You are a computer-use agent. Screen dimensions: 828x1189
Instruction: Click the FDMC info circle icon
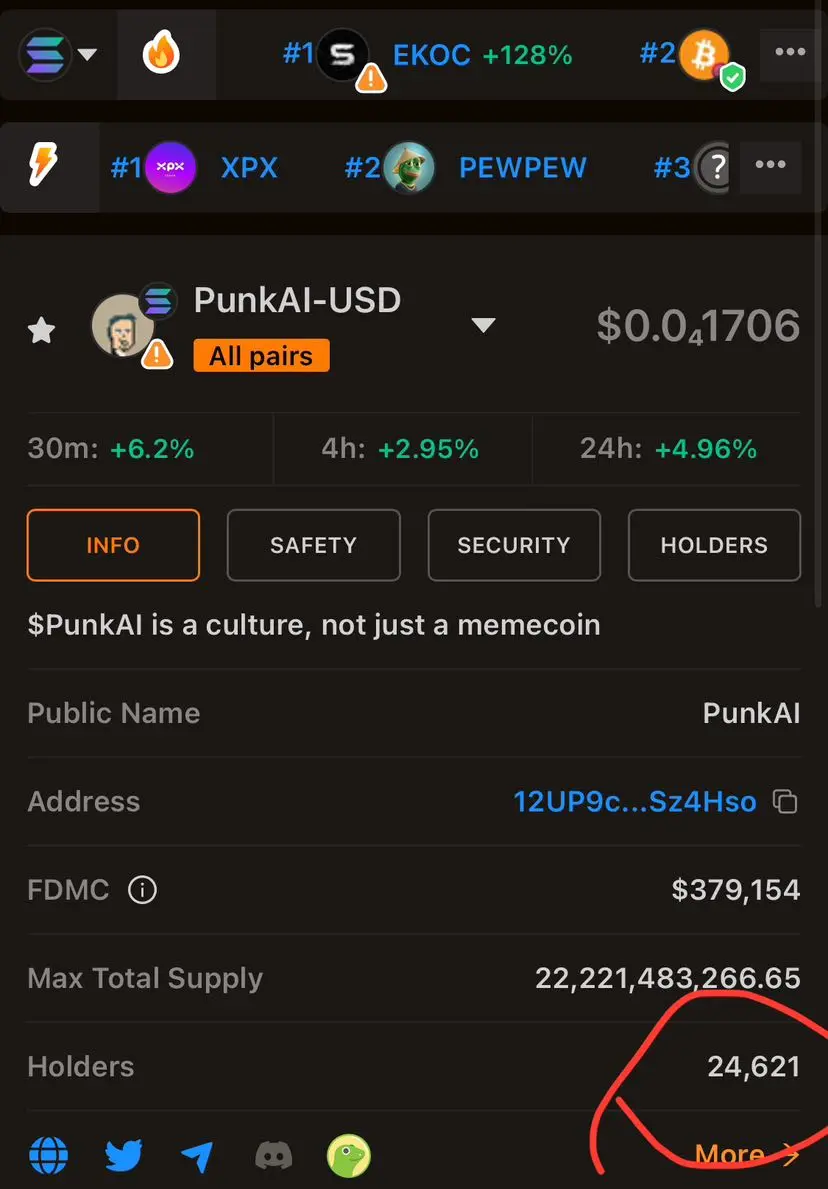pos(142,889)
